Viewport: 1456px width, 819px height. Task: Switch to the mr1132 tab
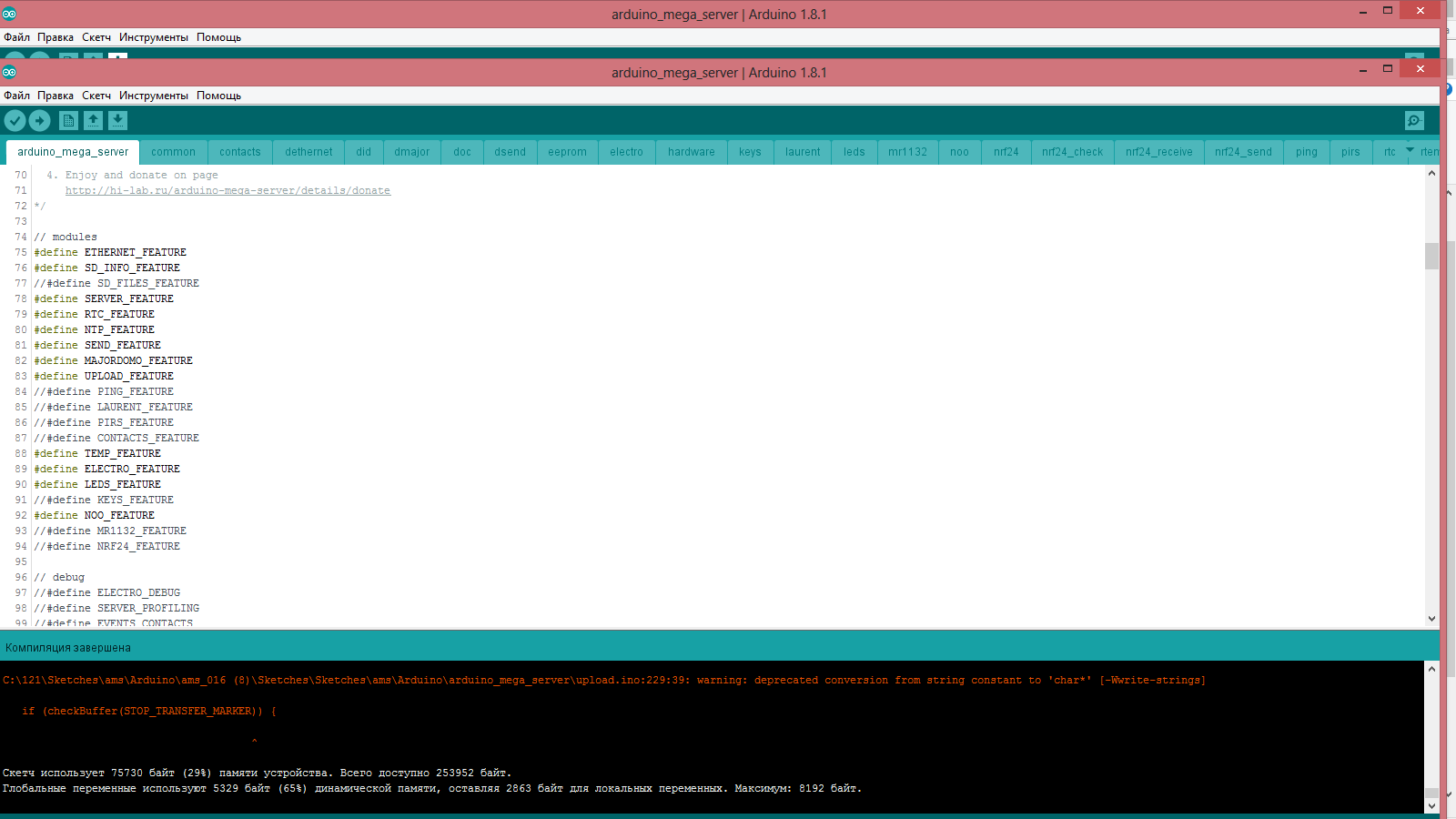(x=908, y=152)
